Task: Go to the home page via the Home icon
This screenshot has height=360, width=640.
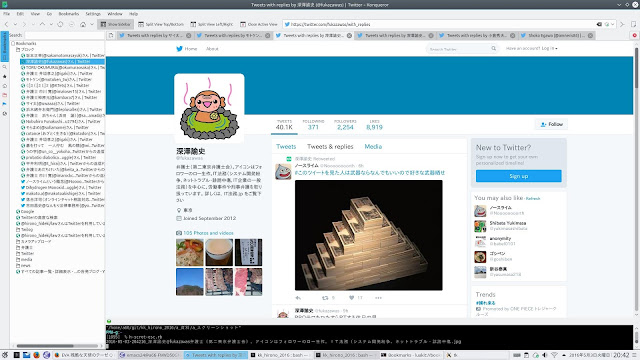Action: [83, 24]
